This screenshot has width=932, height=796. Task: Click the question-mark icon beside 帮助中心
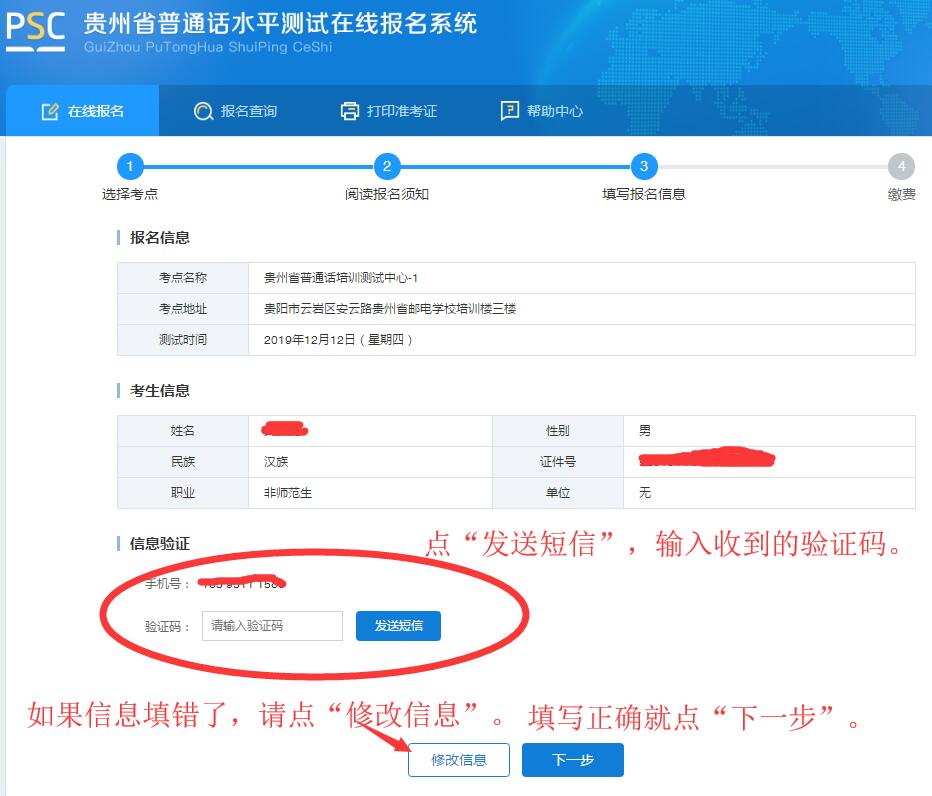point(510,111)
